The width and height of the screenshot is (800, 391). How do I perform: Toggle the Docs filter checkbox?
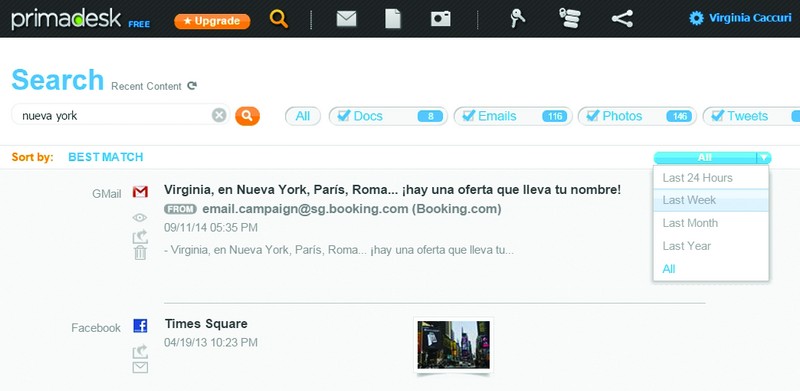pos(344,116)
